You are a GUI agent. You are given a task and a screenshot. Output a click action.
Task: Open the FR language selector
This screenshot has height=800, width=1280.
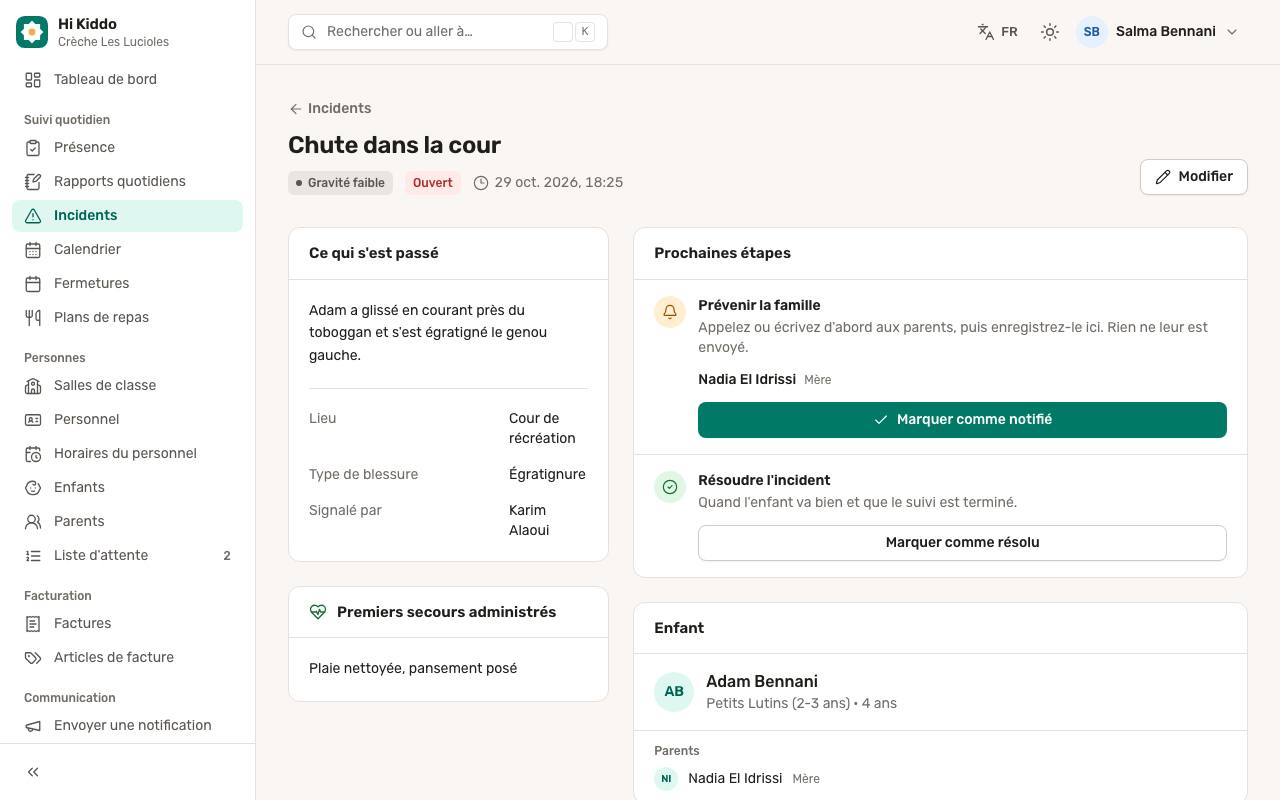coord(998,32)
